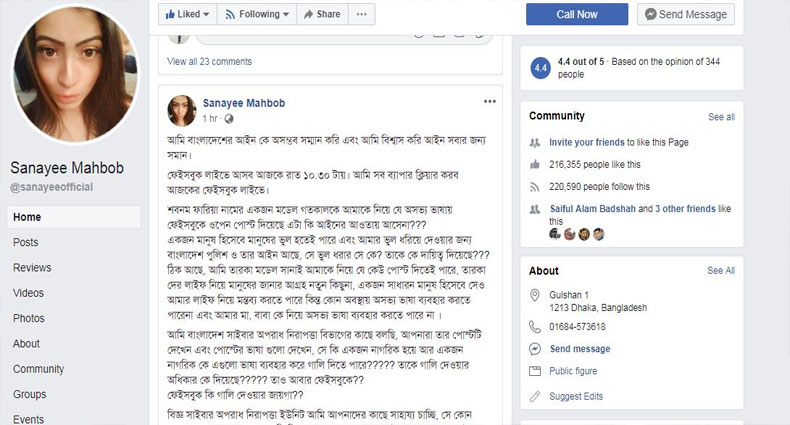Click the Messenger icon beside Send message

537,349
